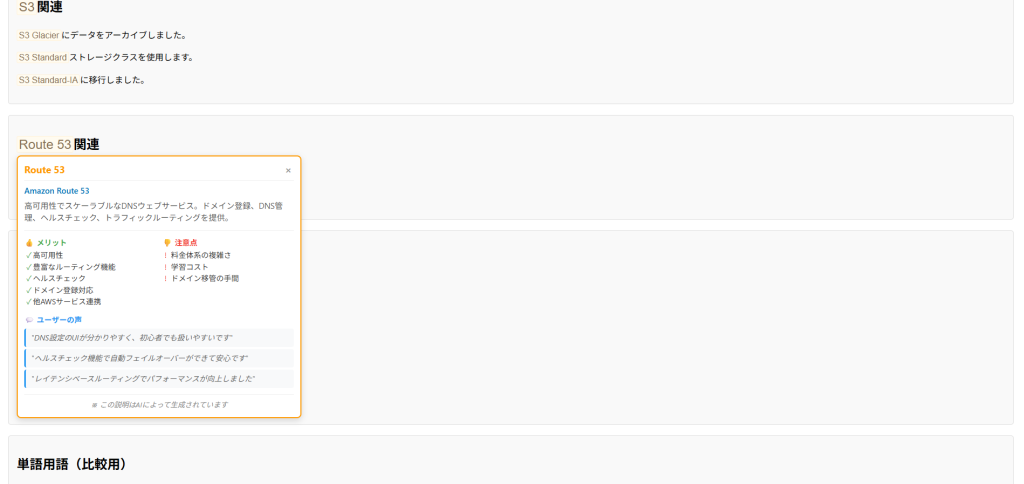
Task: Close the Route 53 popup
Action: coord(288,170)
